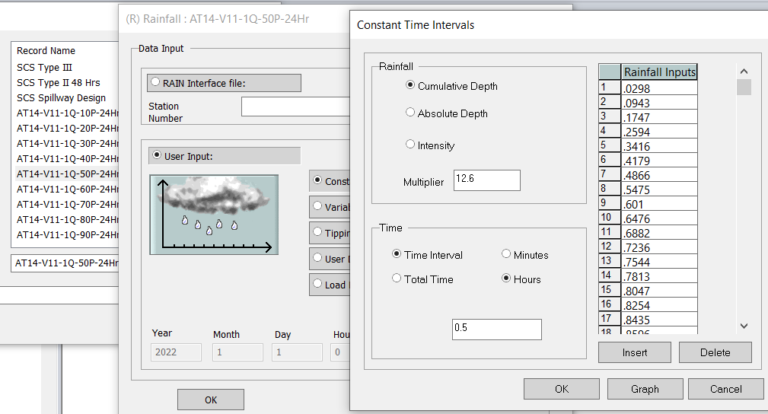Select Hours as the time unit
This screenshot has width=768, height=414.
click(x=506, y=279)
